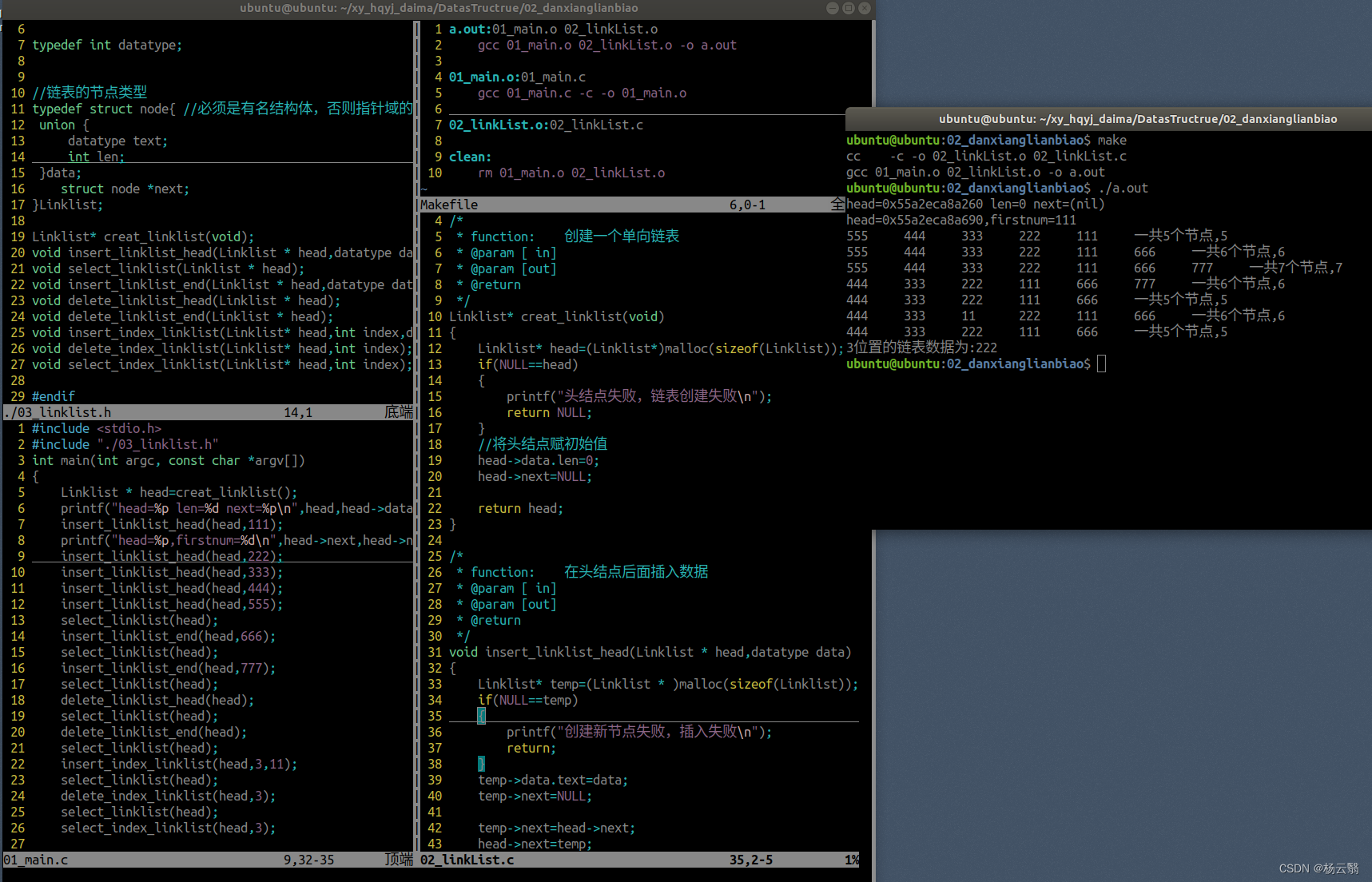Screen dimensions: 1372x882
Task: Click the minimize icon on the main terminal
Action: [x=832, y=8]
